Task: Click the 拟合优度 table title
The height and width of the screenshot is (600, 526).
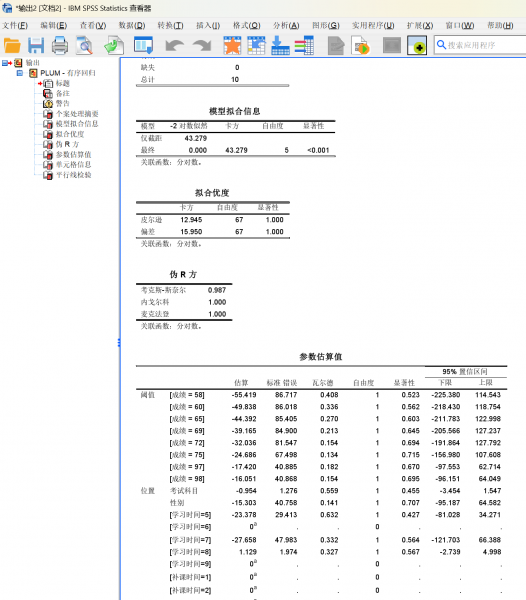Action: coord(212,193)
